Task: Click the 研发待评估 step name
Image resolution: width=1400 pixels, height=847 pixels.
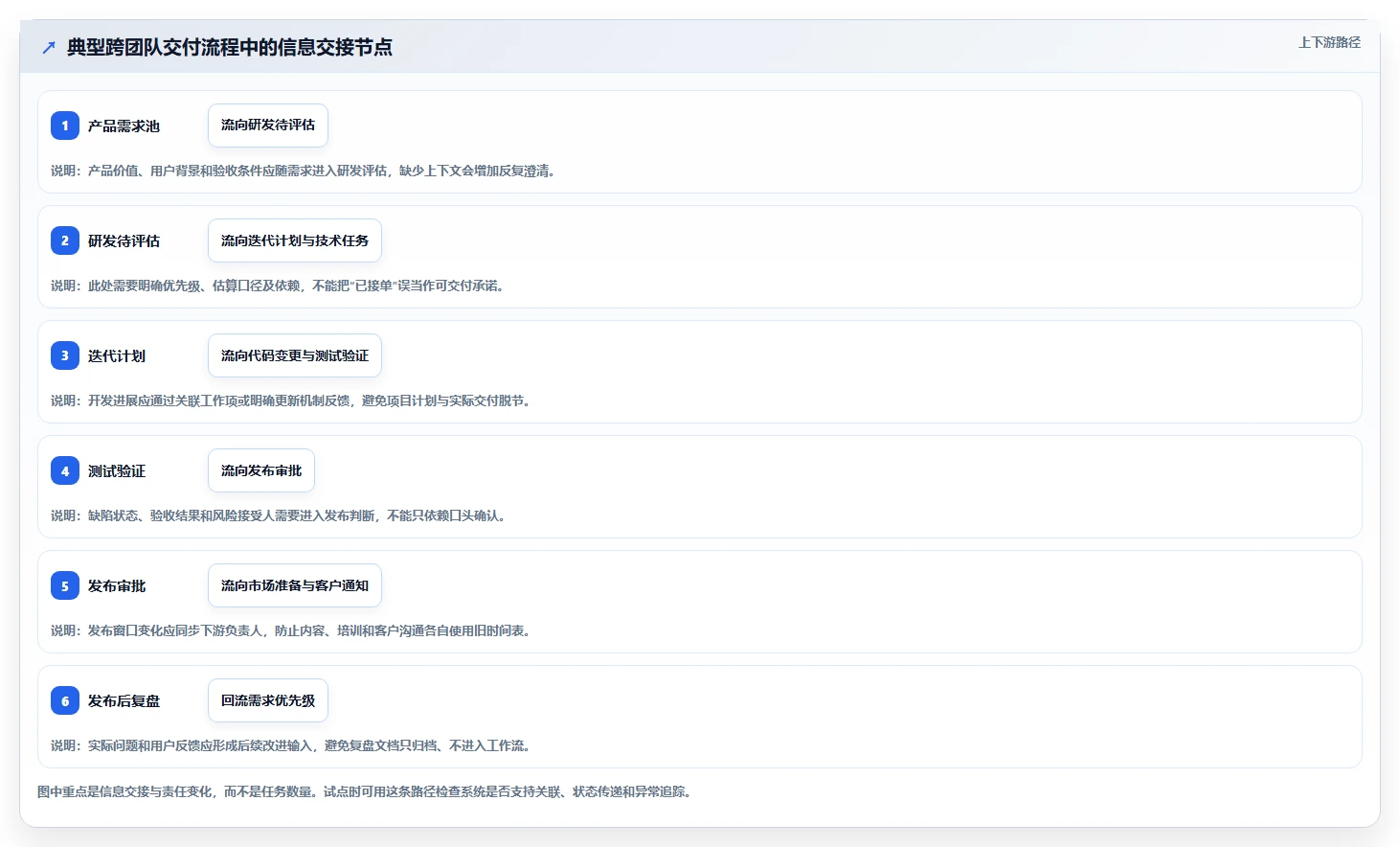Action: coord(124,241)
